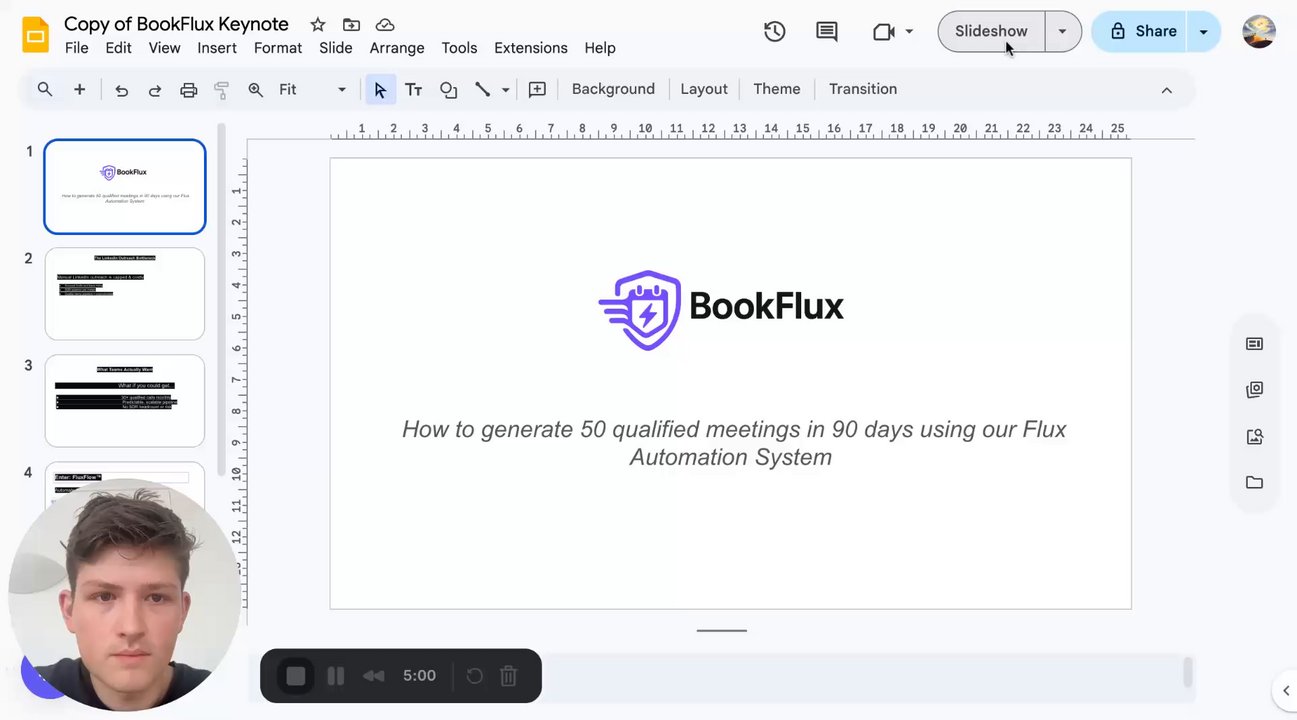This screenshot has height=720, width=1297.
Task: Open the version history clock icon
Action: 775,31
